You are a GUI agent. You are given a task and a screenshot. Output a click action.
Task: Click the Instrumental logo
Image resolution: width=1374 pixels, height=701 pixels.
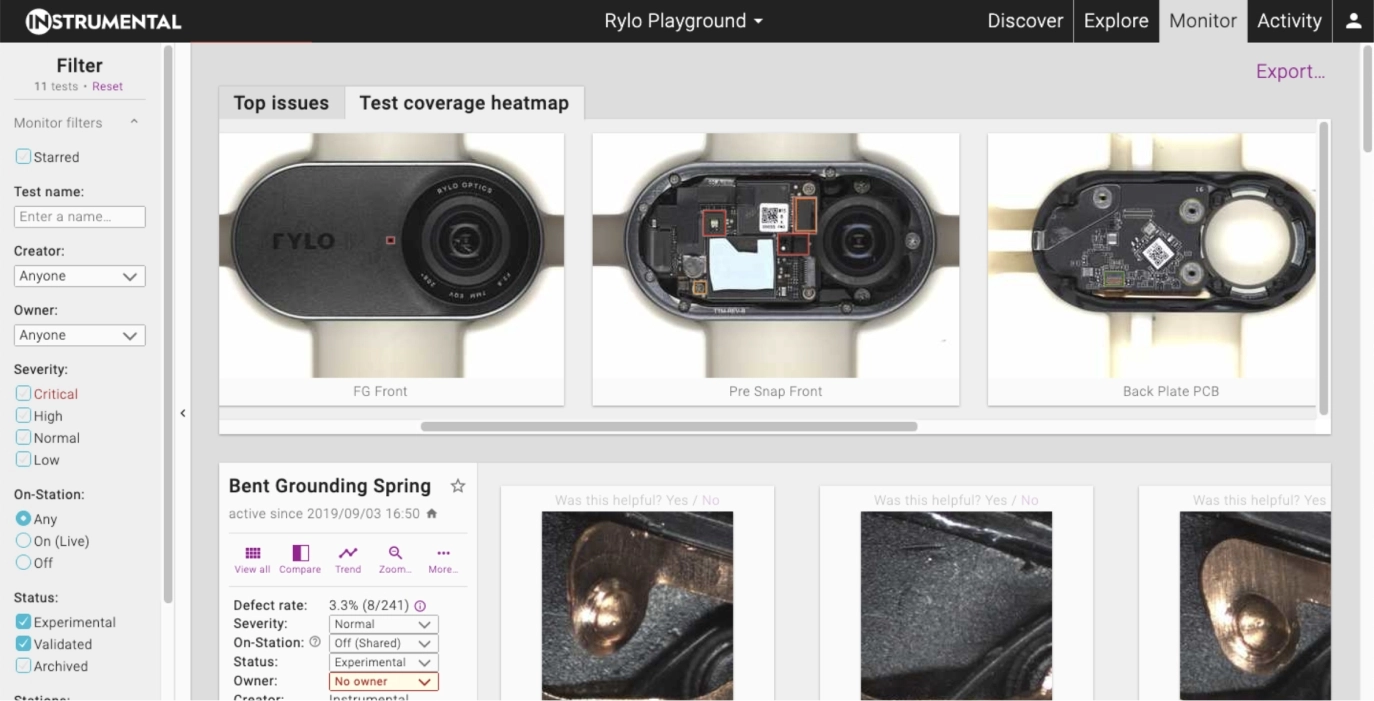[104, 21]
